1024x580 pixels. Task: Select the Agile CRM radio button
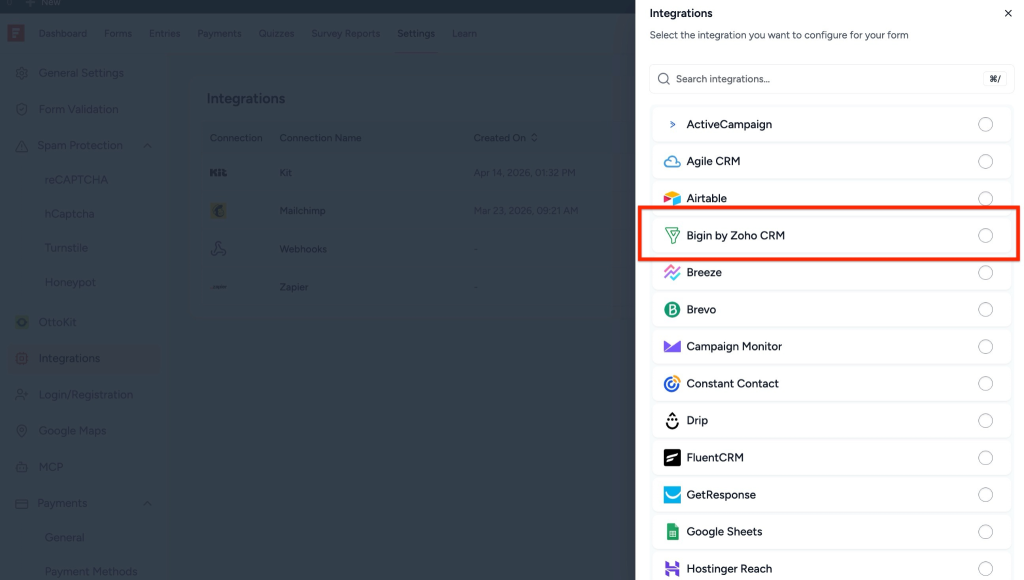pyautogui.click(x=985, y=161)
